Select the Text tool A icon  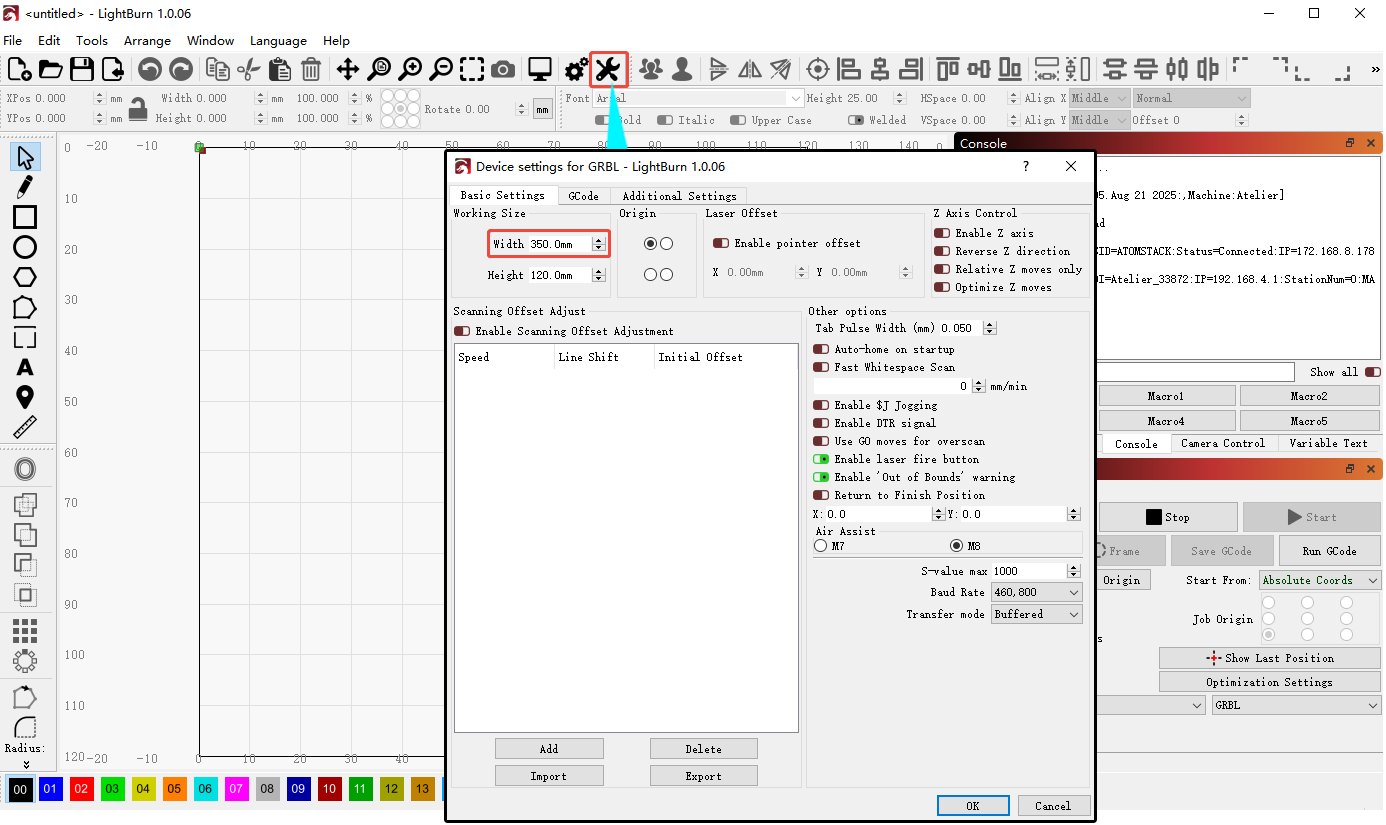[x=25, y=367]
